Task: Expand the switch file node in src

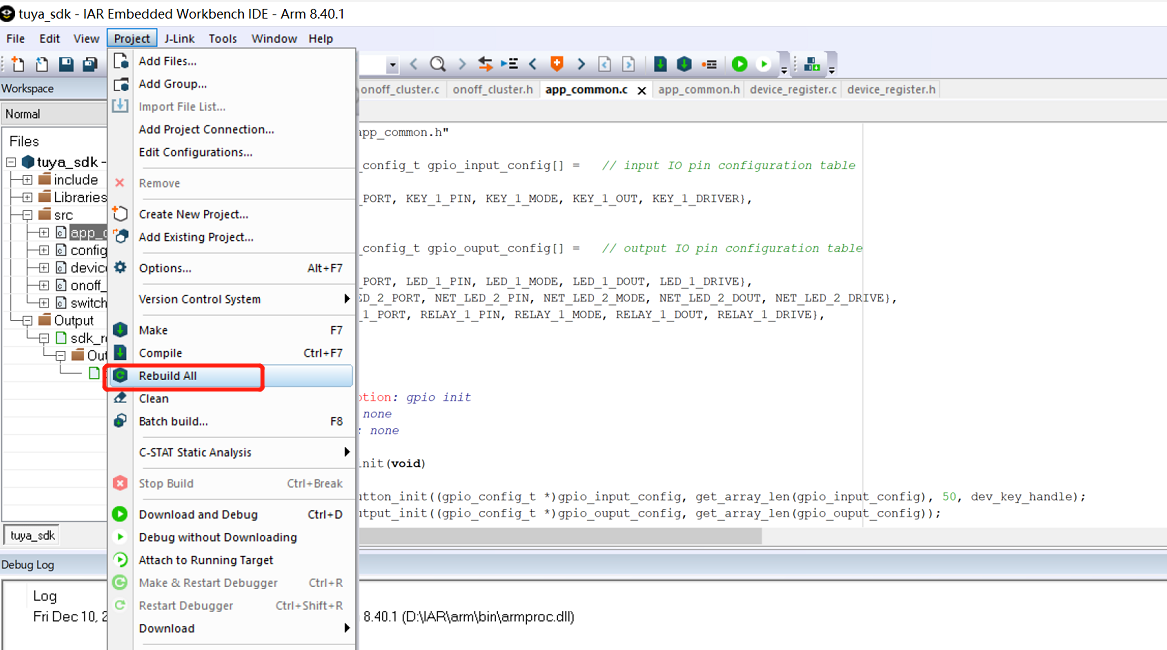Action: click(x=44, y=303)
